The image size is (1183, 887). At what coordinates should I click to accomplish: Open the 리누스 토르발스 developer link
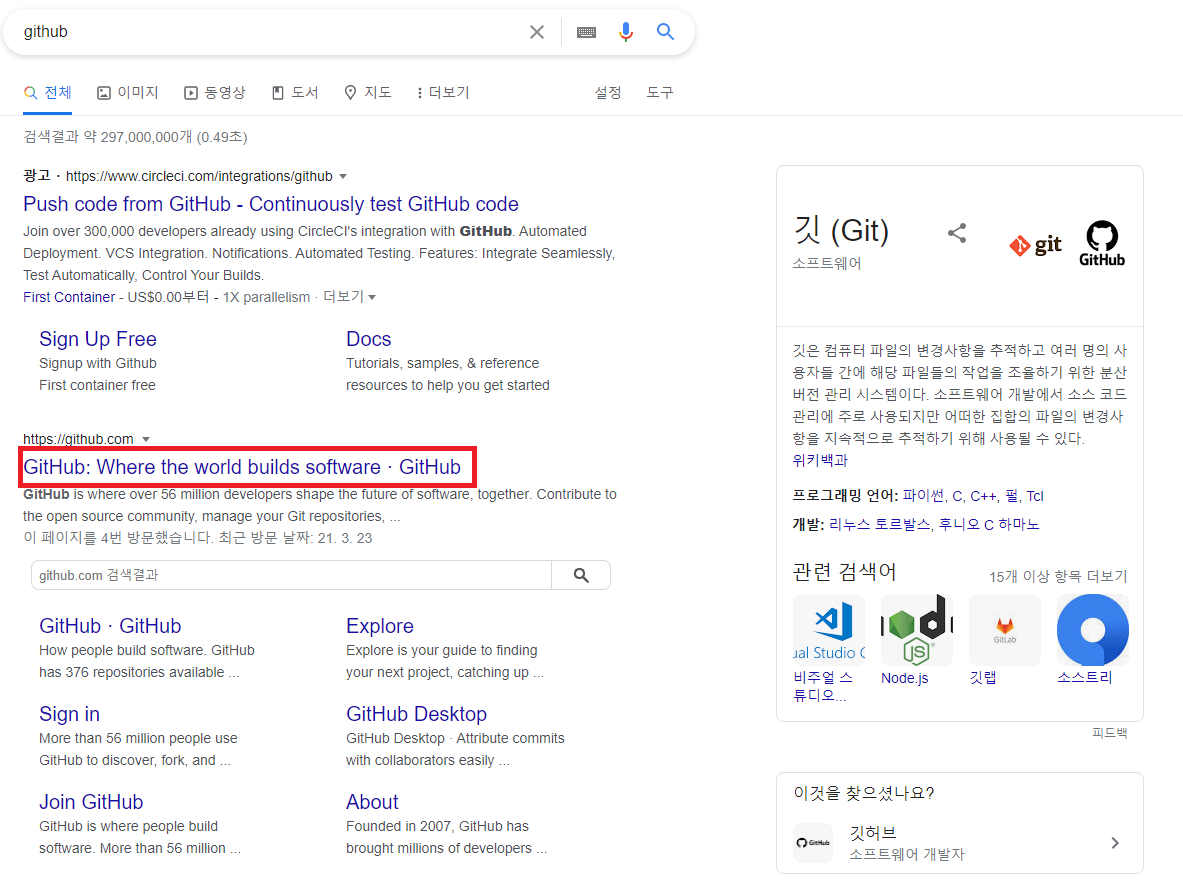click(x=879, y=525)
